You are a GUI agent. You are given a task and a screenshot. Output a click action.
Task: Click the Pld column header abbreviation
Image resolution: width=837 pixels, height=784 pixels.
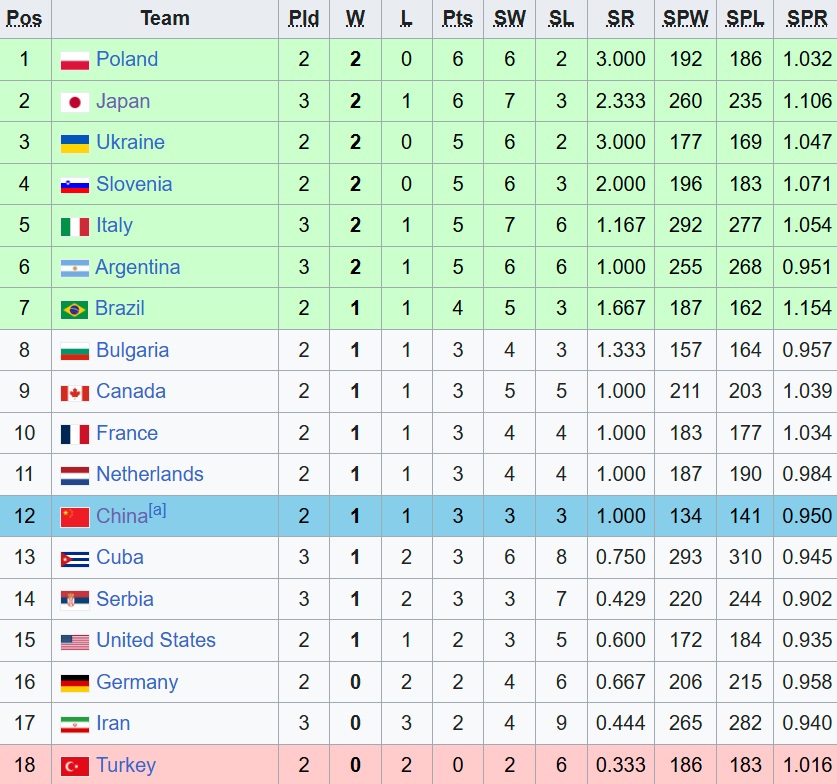304,19
